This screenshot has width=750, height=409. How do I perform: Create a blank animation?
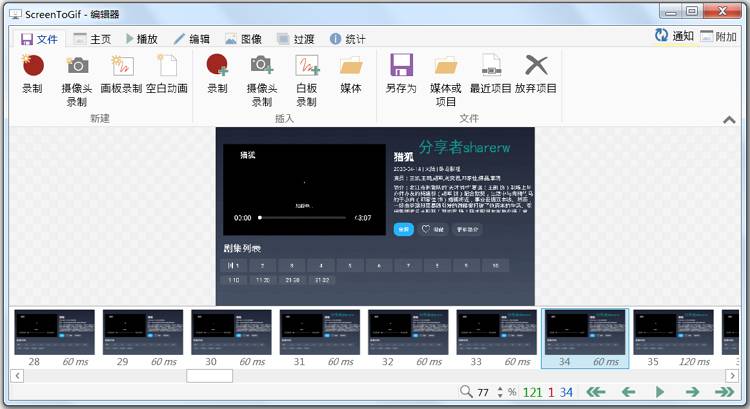pyautogui.click(x=166, y=67)
